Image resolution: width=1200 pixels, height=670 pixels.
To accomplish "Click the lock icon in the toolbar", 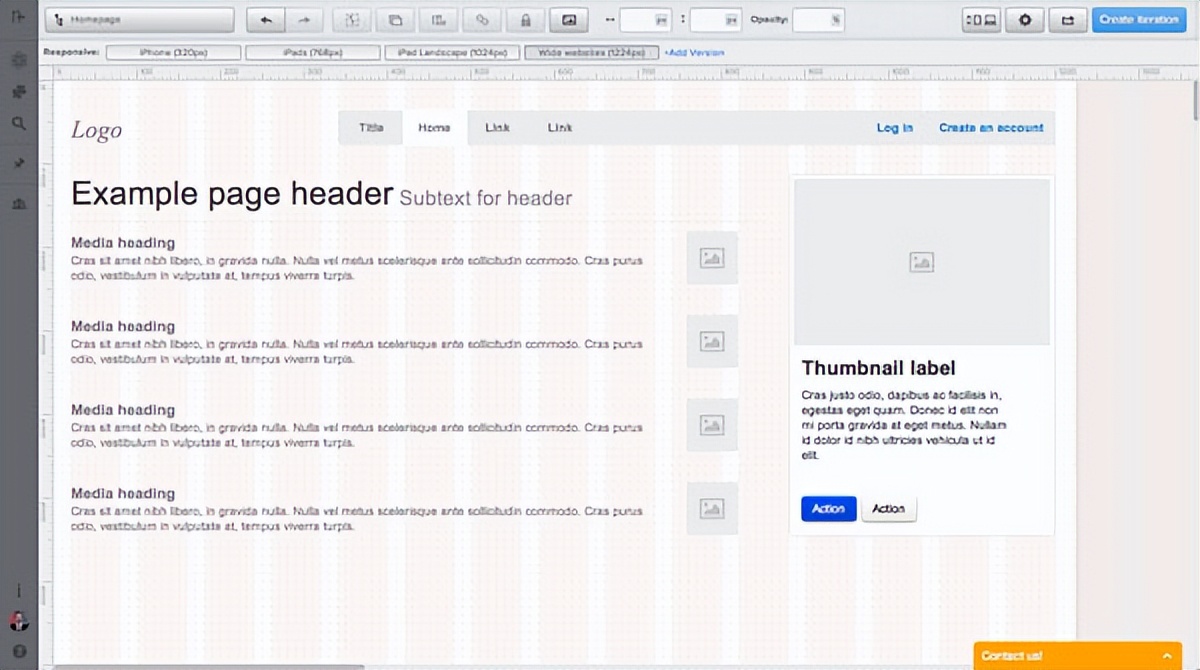I will click(x=525, y=20).
